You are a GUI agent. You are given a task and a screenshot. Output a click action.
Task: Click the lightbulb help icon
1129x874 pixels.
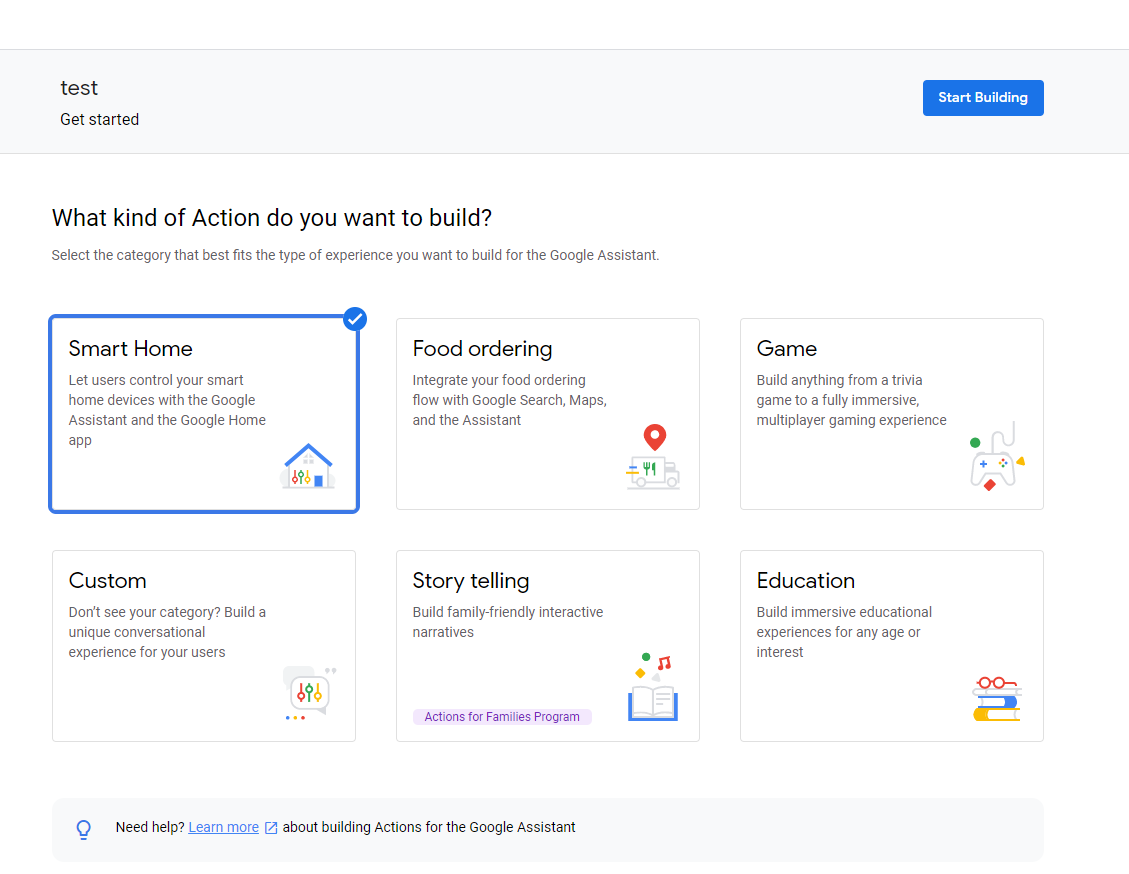click(x=83, y=827)
